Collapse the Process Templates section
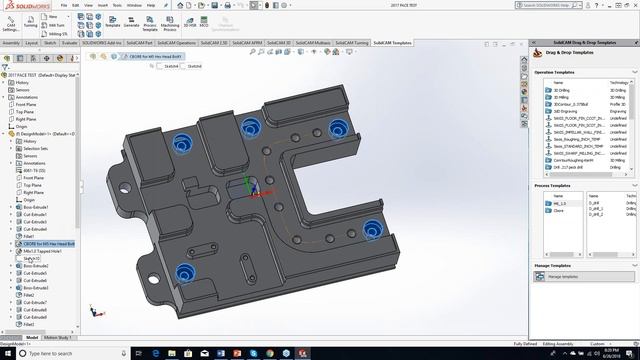The width and height of the screenshot is (640, 360). (634, 186)
